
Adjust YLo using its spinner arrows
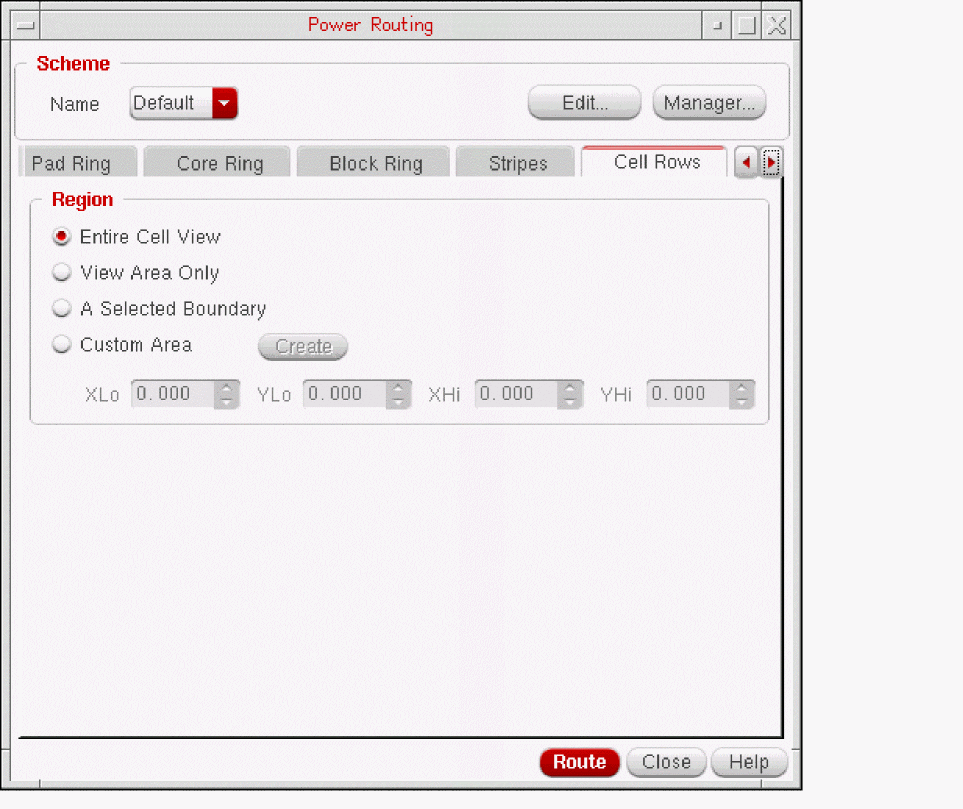399,394
